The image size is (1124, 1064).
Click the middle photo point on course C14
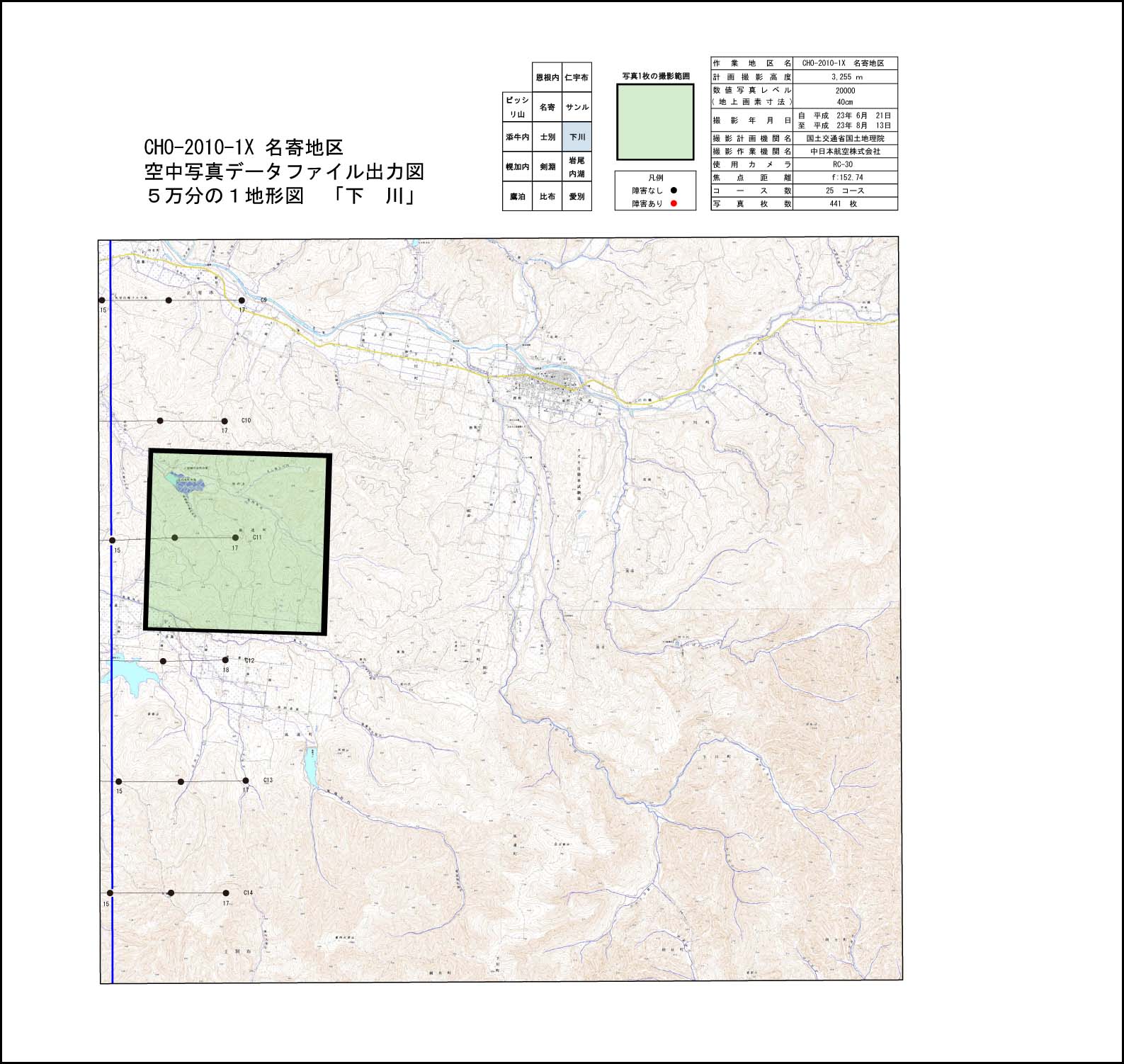point(171,893)
